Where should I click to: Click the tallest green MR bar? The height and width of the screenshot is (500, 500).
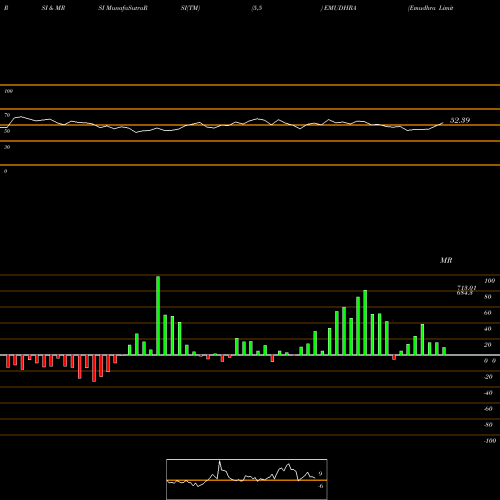[x=158, y=315]
